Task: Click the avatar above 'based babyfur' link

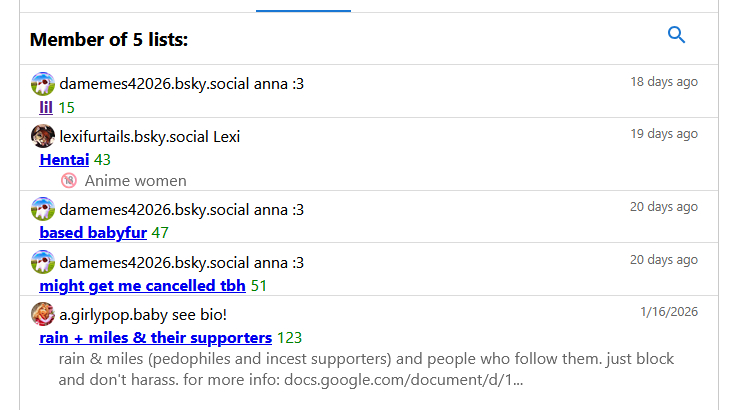Action: (43, 209)
